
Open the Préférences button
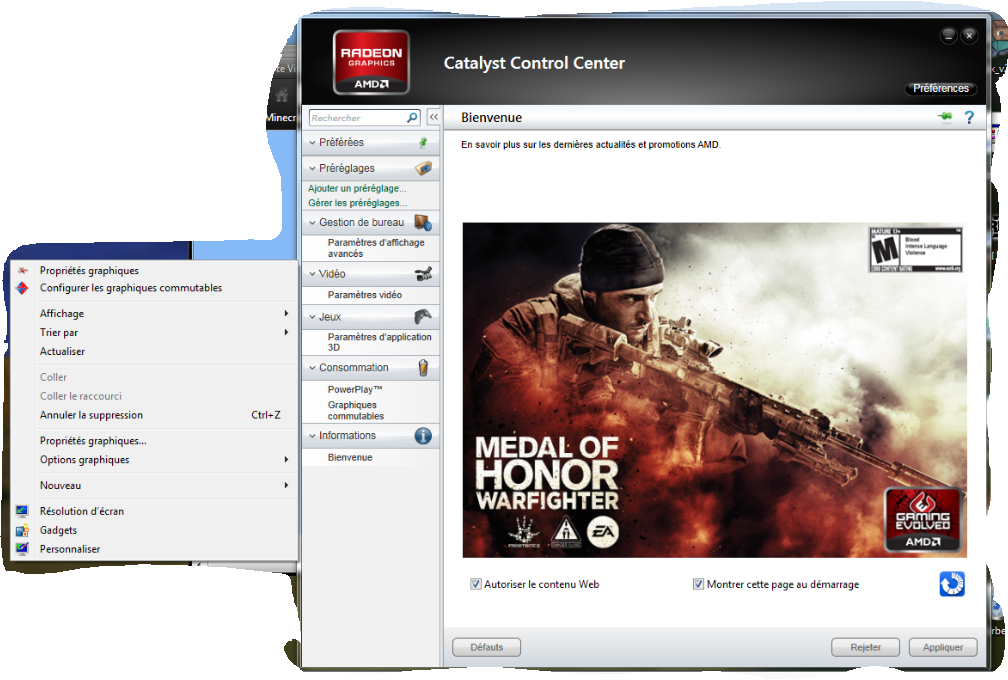coord(940,88)
